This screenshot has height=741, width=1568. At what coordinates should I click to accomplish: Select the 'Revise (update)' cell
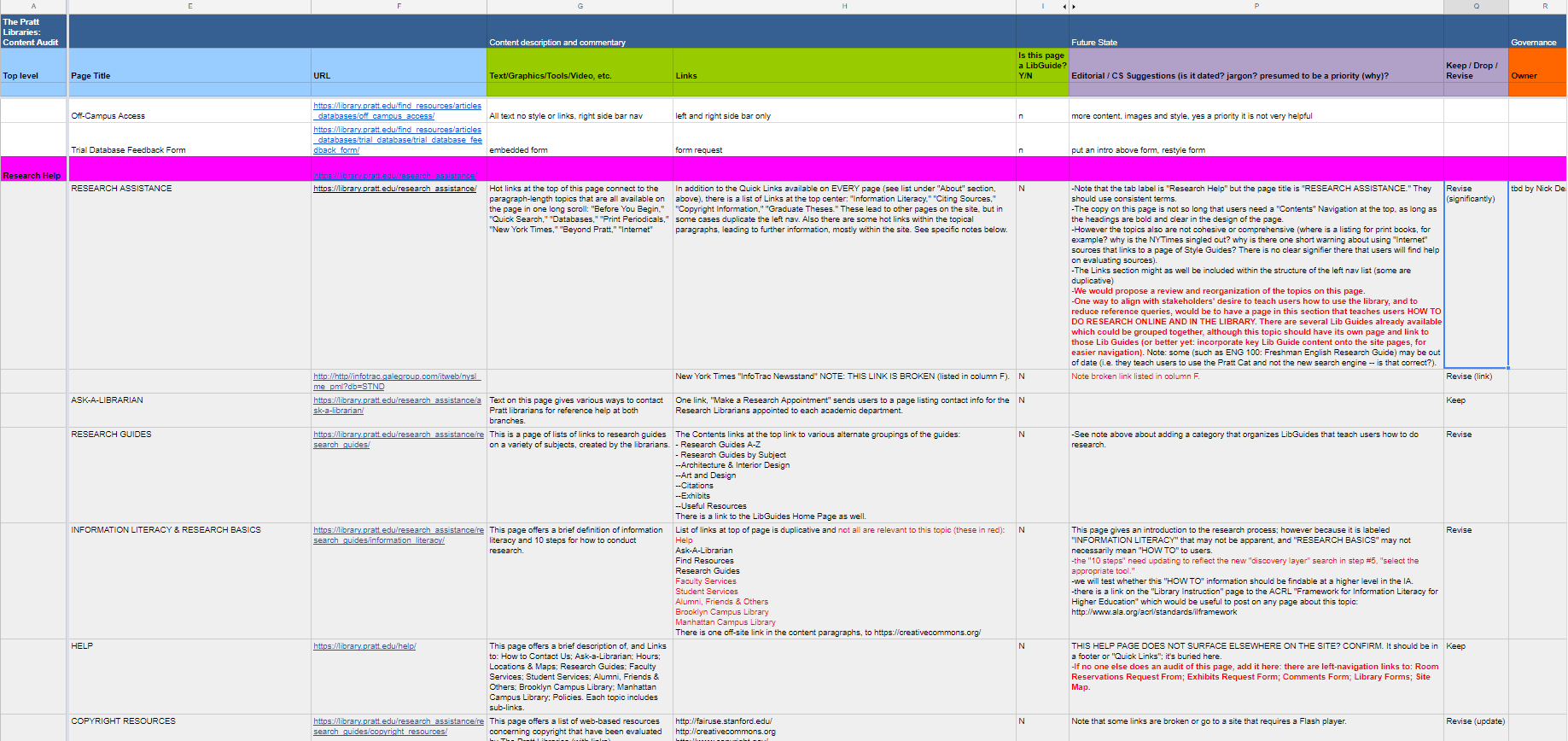(x=1476, y=727)
